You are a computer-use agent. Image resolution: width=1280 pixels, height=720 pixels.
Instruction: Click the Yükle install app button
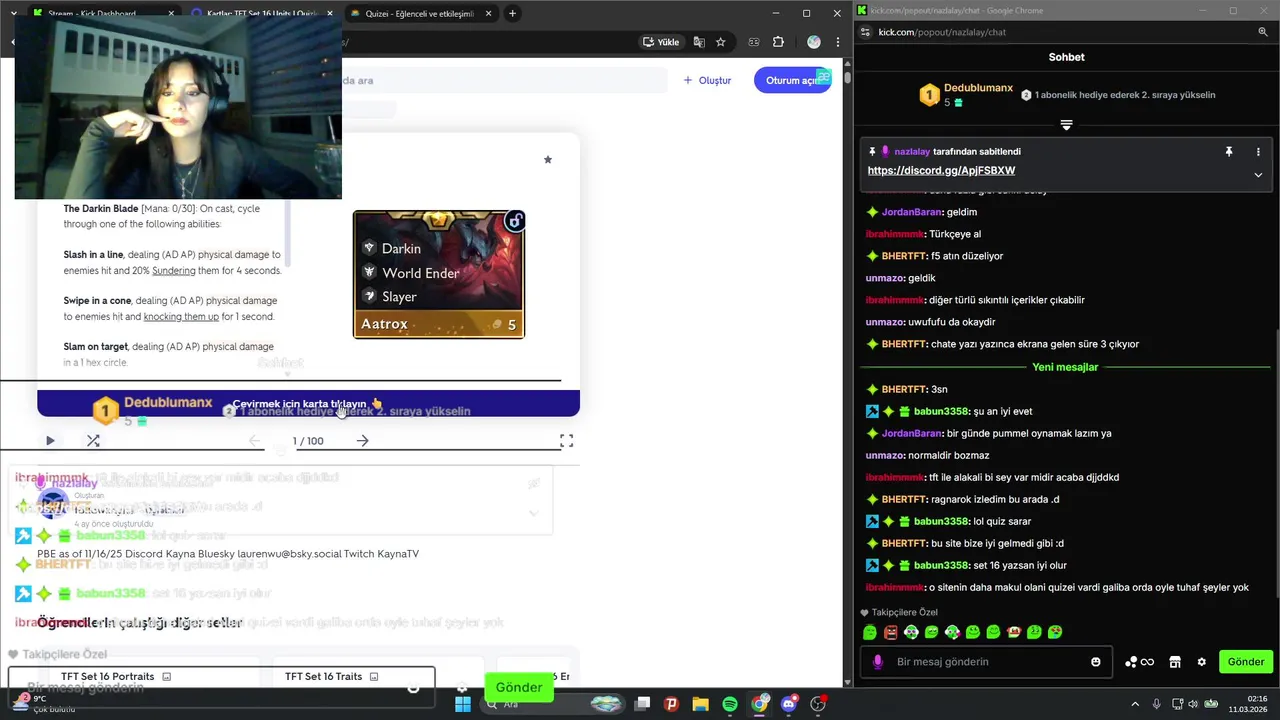click(662, 42)
